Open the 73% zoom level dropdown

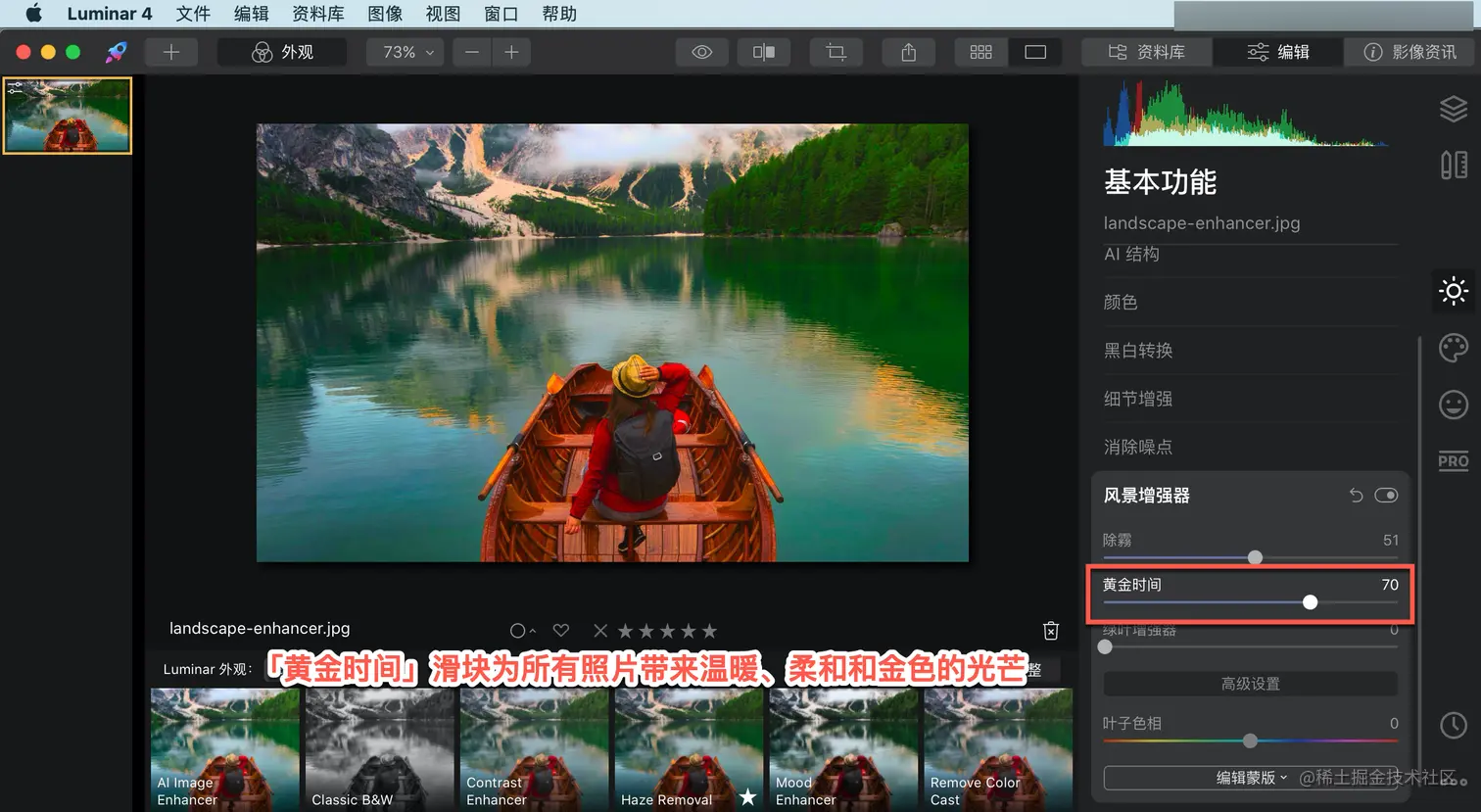(406, 52)
